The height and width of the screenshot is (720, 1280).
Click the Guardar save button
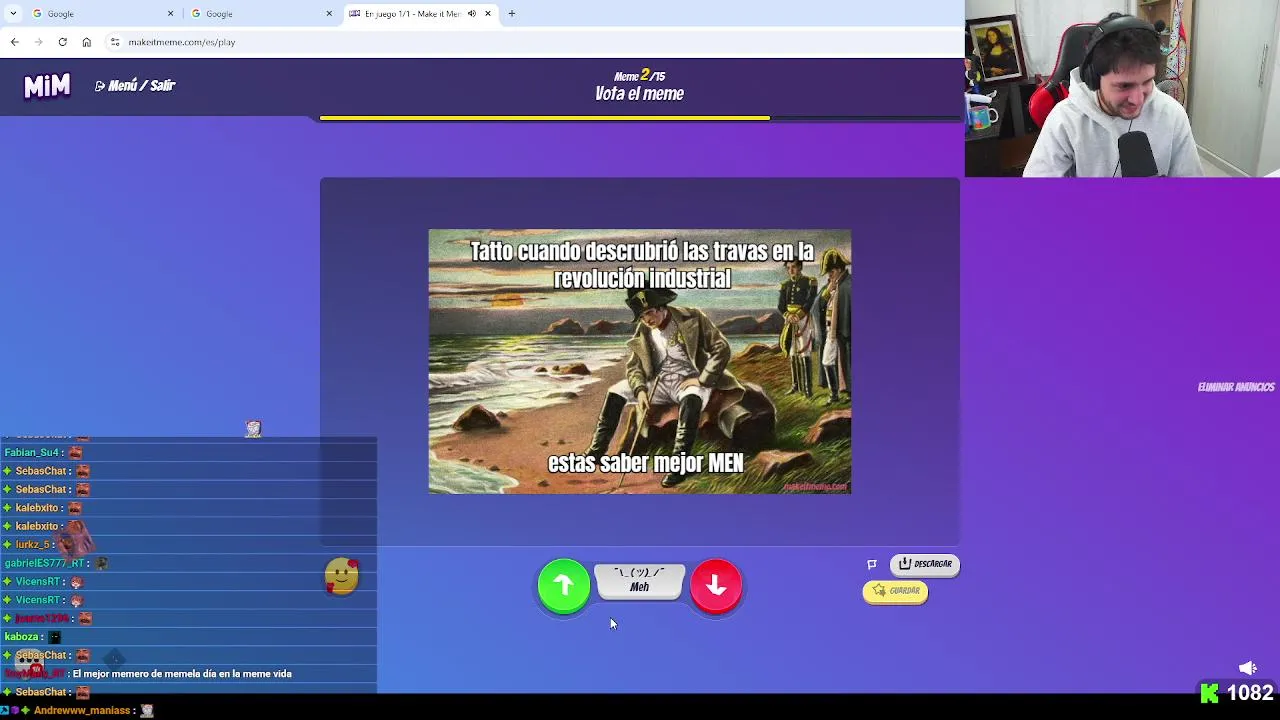[896, 591]
